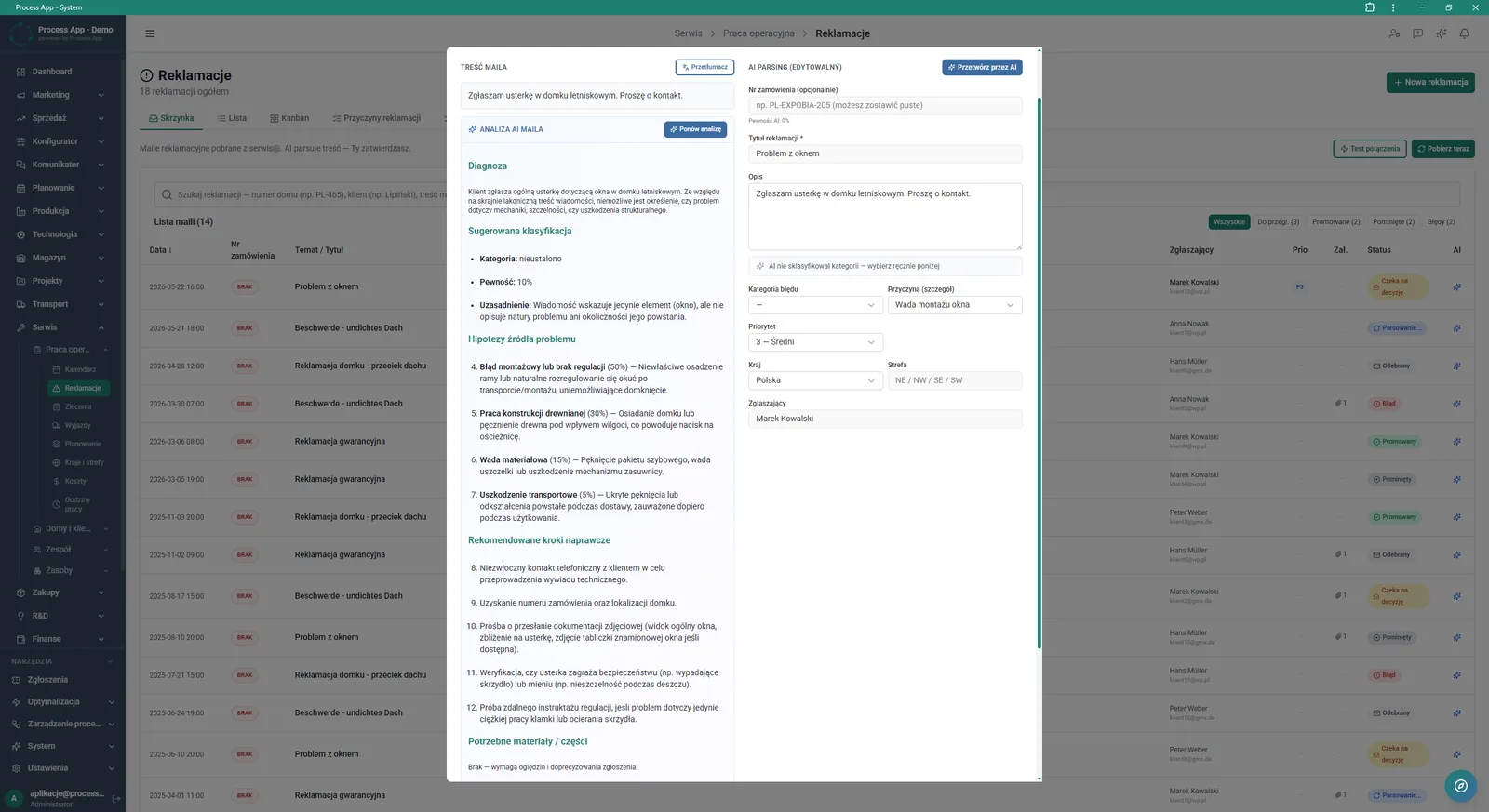Click the Serwis breadcrumb link
1489x812 pixels.
tap(689, 33)
